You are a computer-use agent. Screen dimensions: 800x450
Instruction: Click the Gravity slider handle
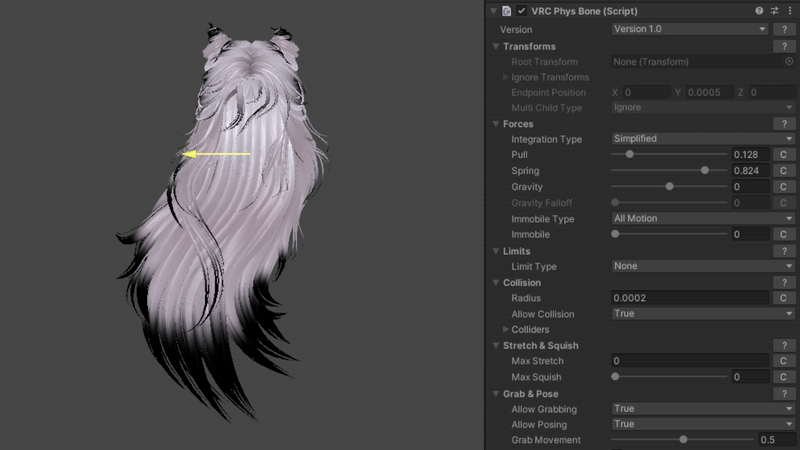click(x=669, y=187)
